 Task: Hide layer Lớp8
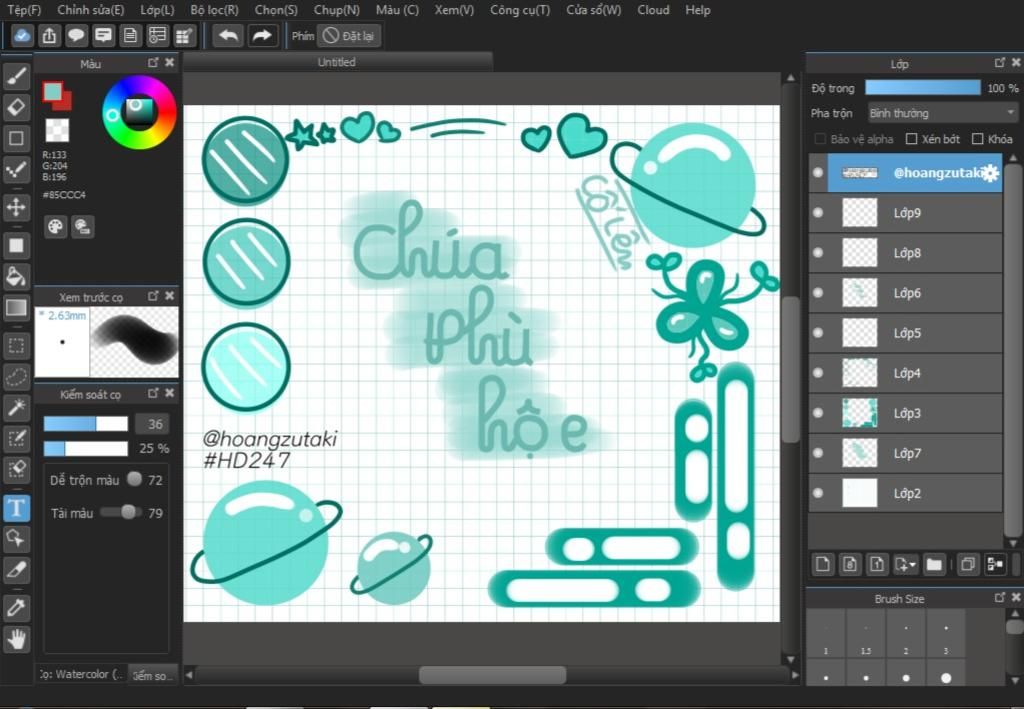pos(818,253)
